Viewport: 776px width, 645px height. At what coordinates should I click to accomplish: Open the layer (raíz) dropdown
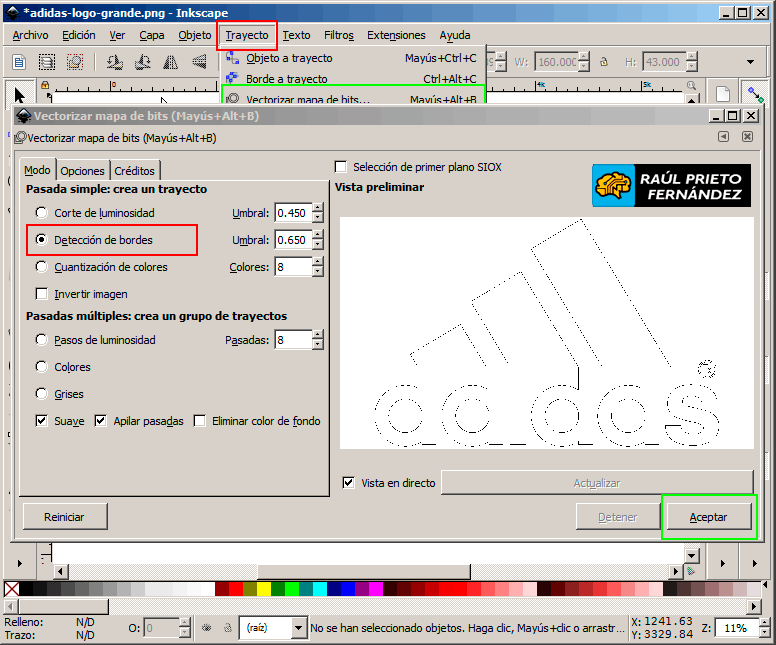(299, 628)
